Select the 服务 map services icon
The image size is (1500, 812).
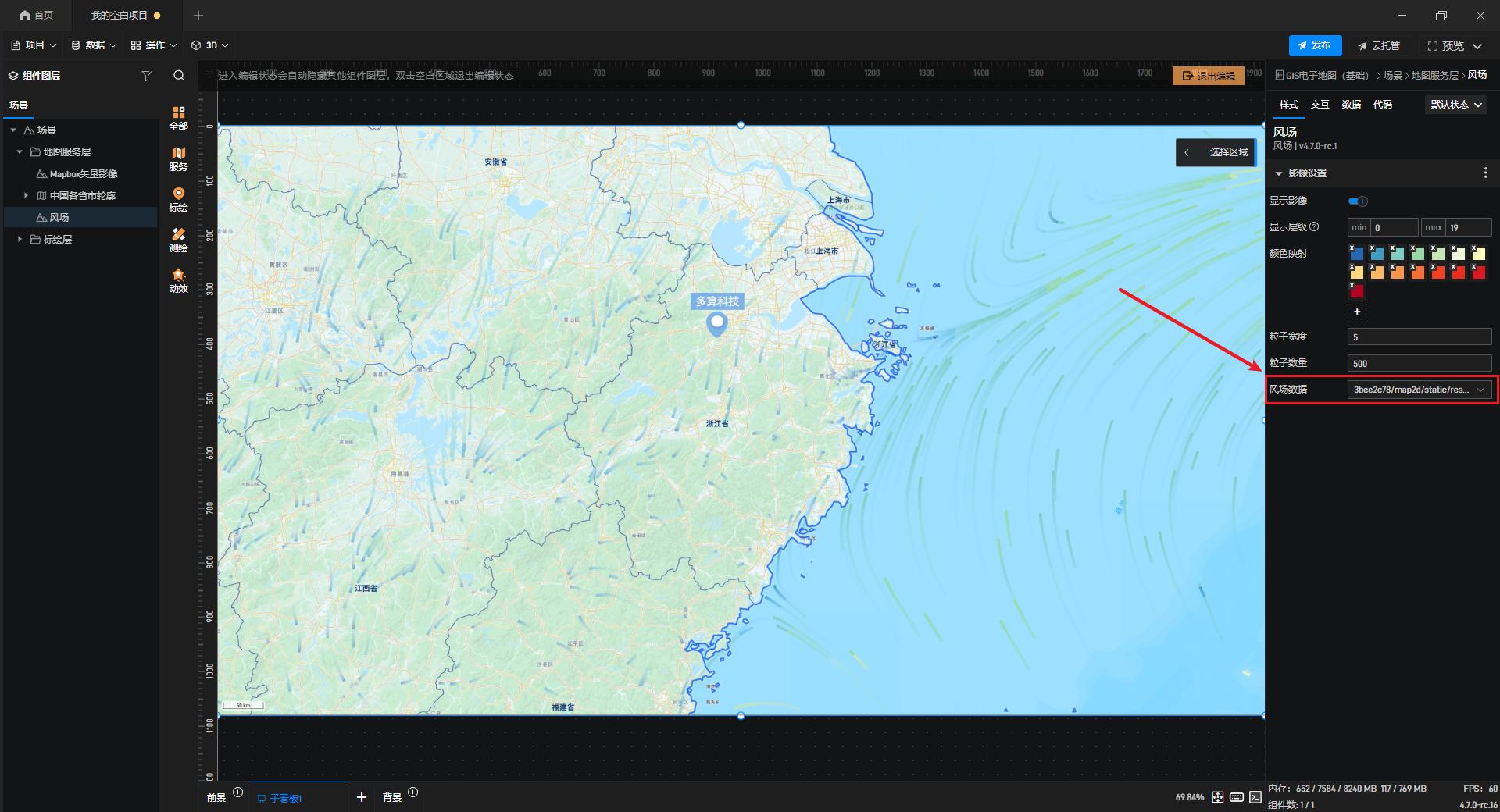(x=178, y=158)
